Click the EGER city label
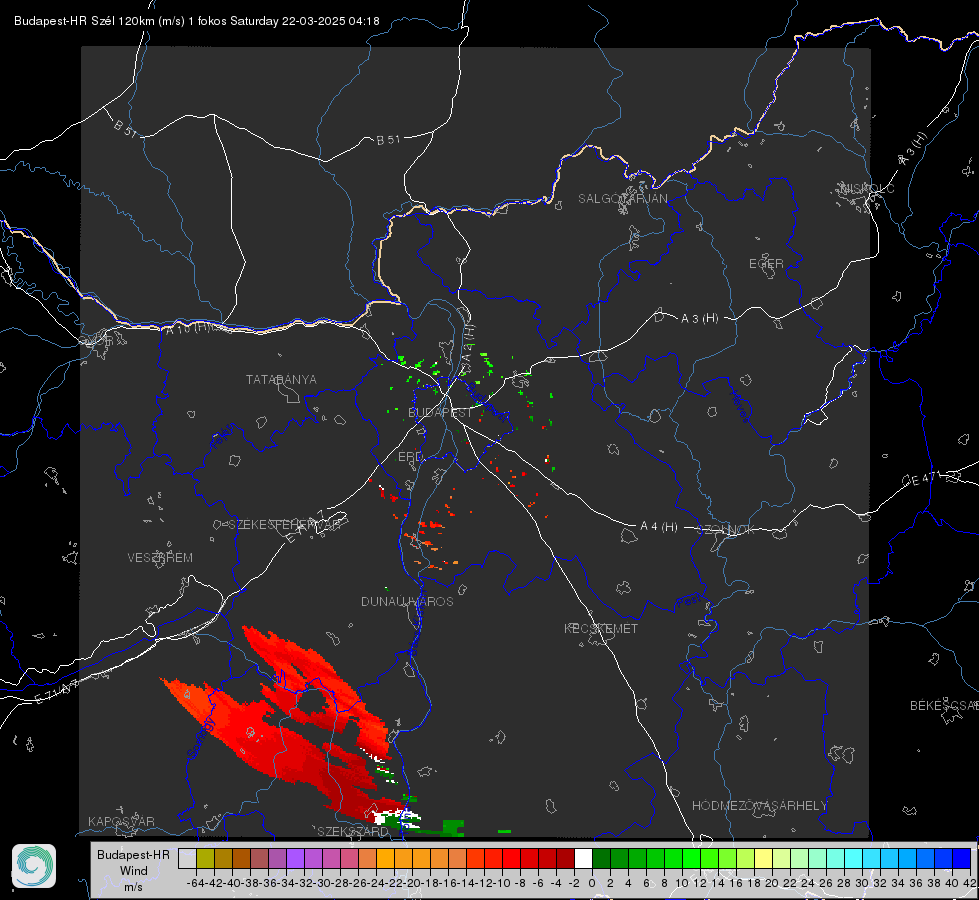979x900 pixels. click(766, 264)
